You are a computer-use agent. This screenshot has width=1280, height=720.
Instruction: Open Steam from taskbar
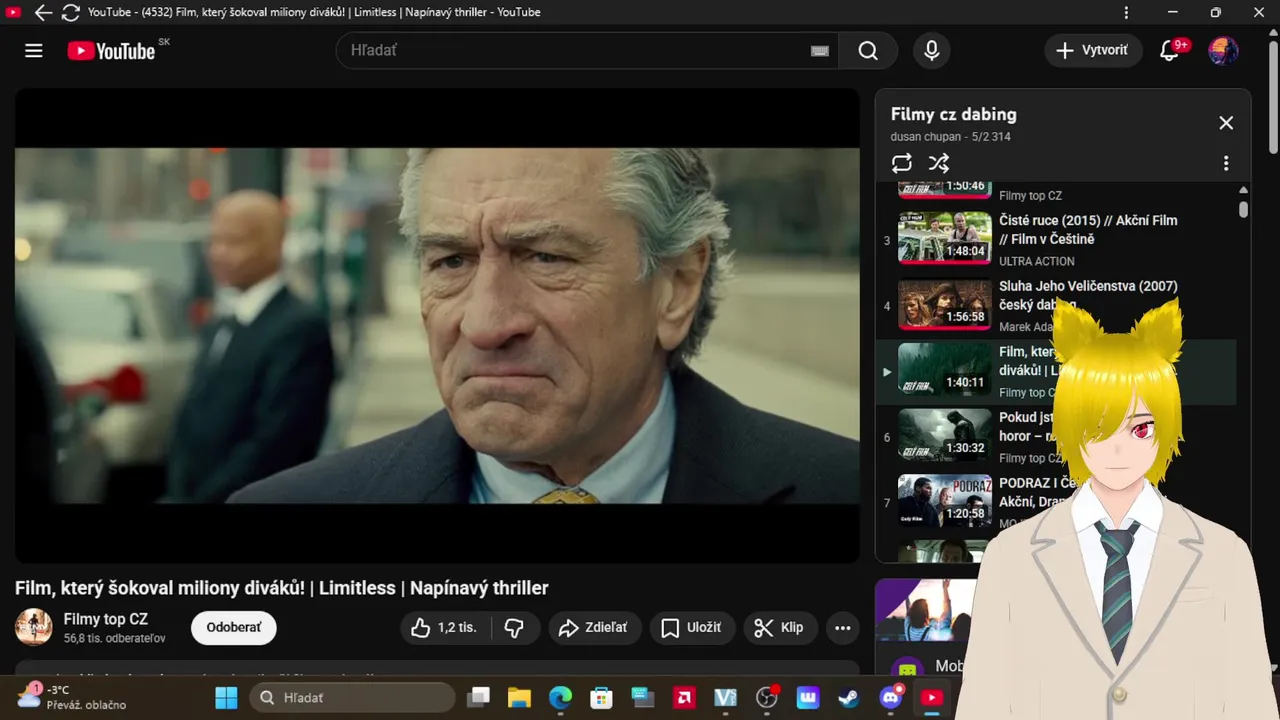849,697
